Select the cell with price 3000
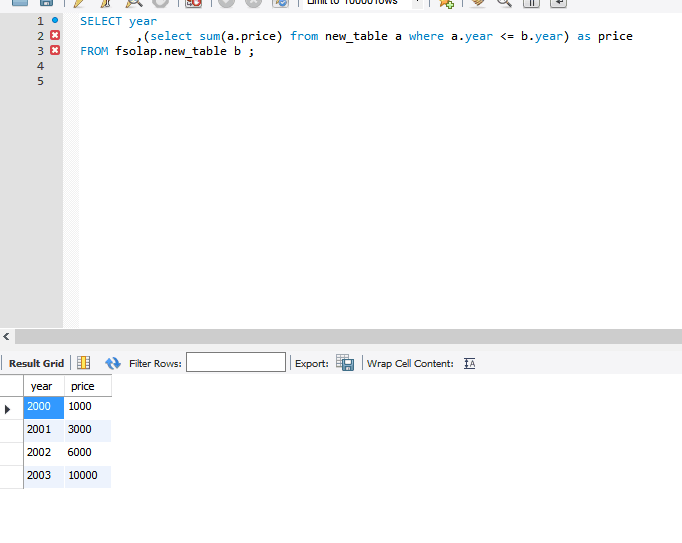Screen dimensions: 682x543 (x=88, y=431)
